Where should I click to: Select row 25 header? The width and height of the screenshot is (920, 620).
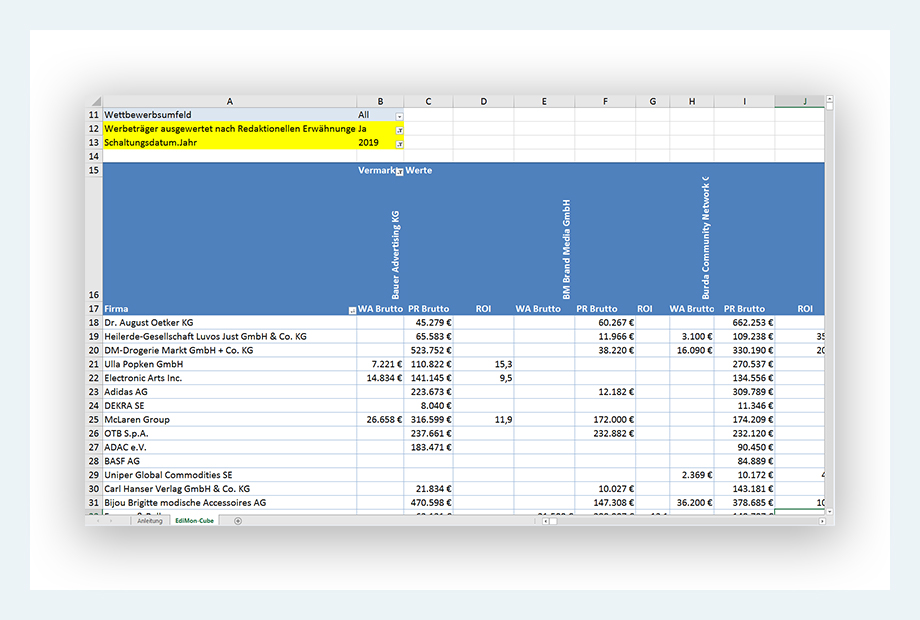(94, 419)
